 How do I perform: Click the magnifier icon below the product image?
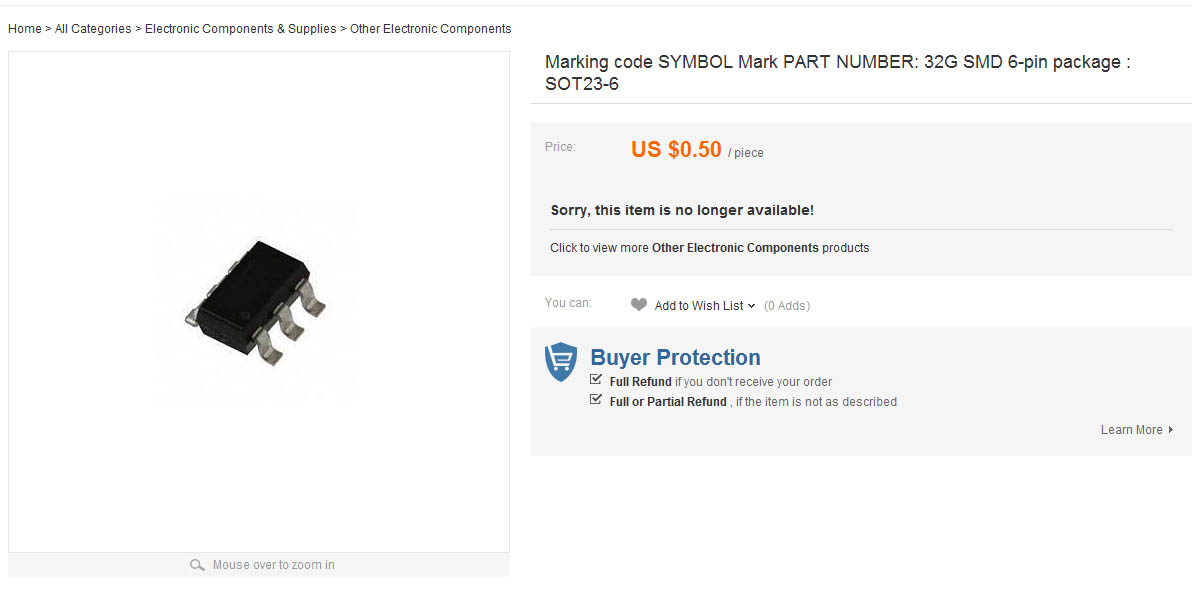197,565
